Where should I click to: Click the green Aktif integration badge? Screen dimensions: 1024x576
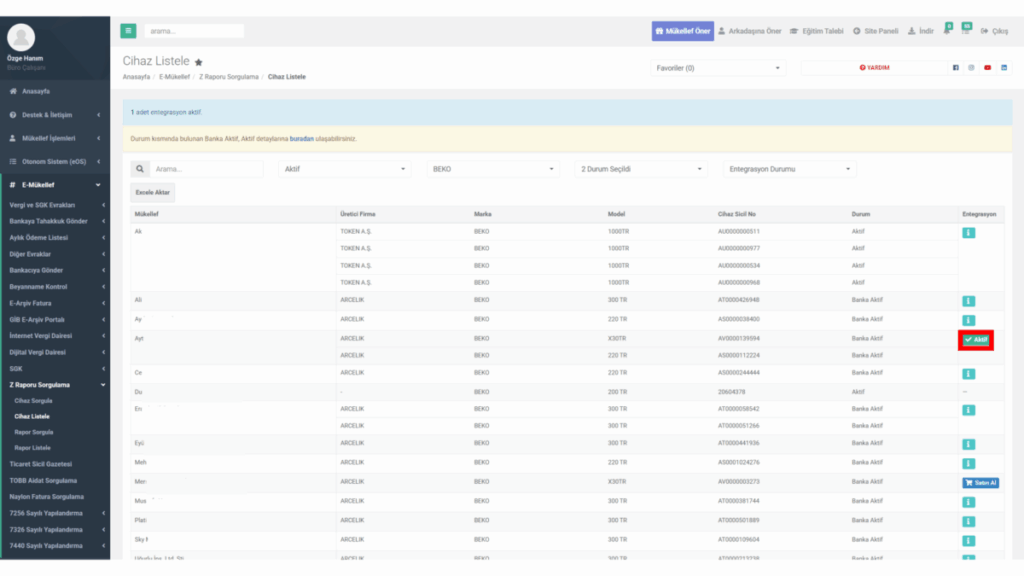tap(976, 340)
